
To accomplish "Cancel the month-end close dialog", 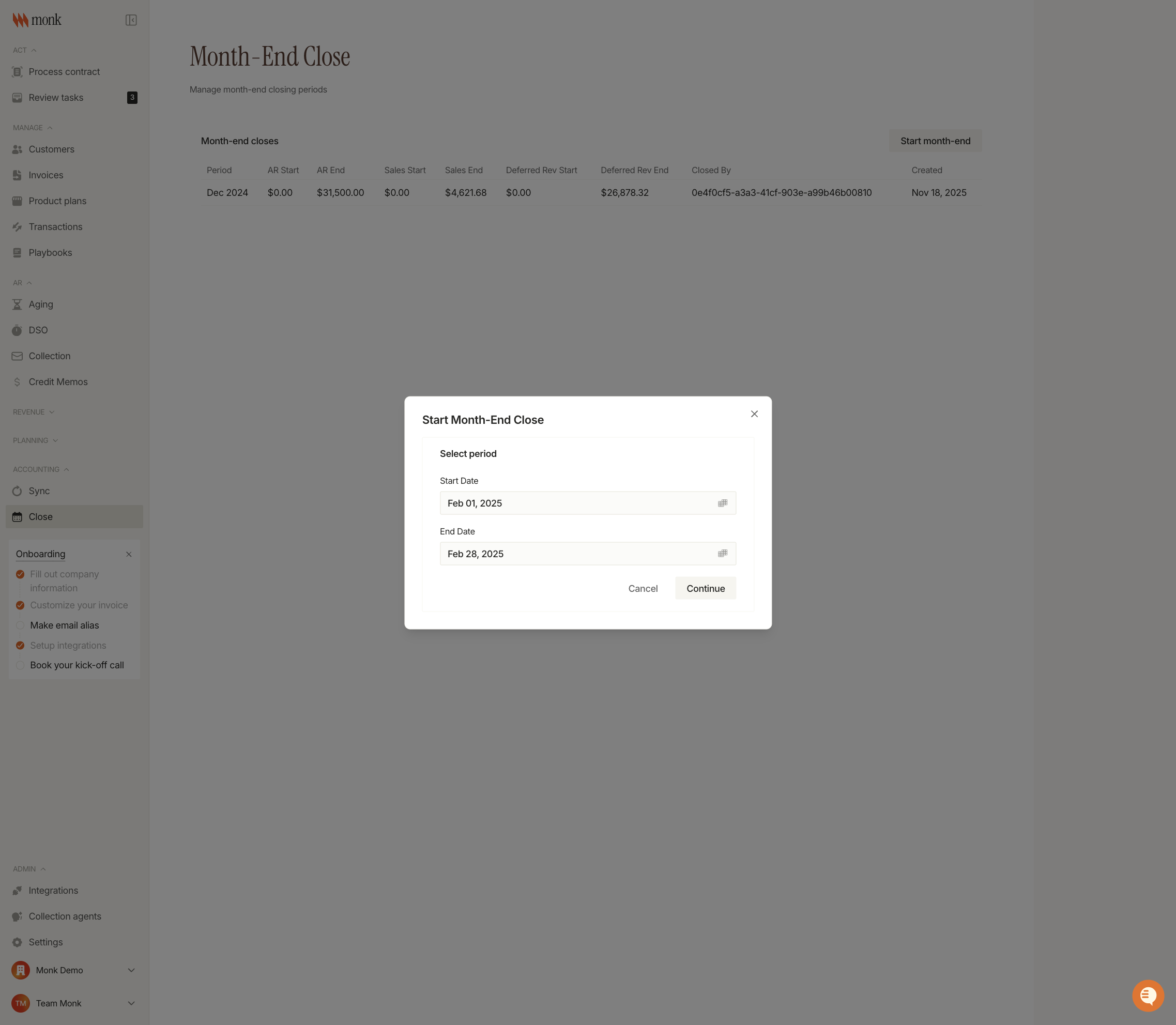I will (x=643, y=589).
